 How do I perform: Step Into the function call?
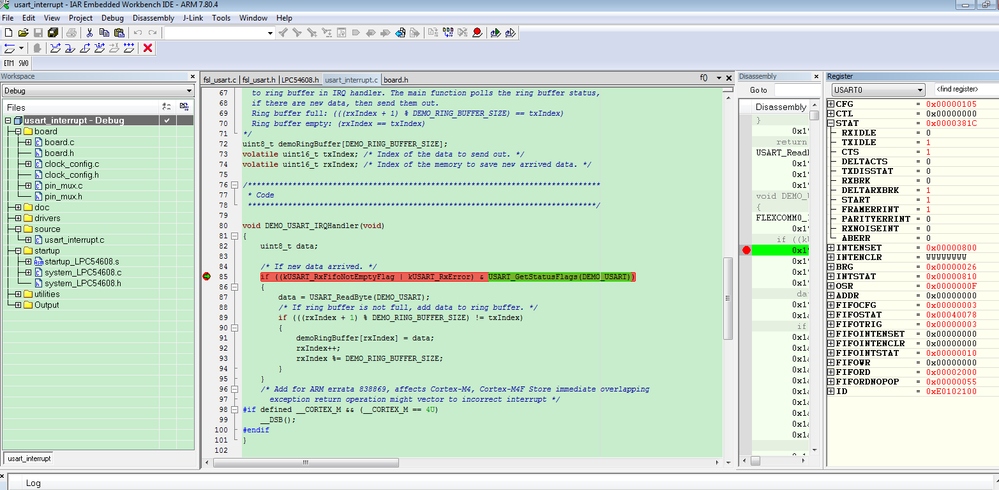point(69,48)
